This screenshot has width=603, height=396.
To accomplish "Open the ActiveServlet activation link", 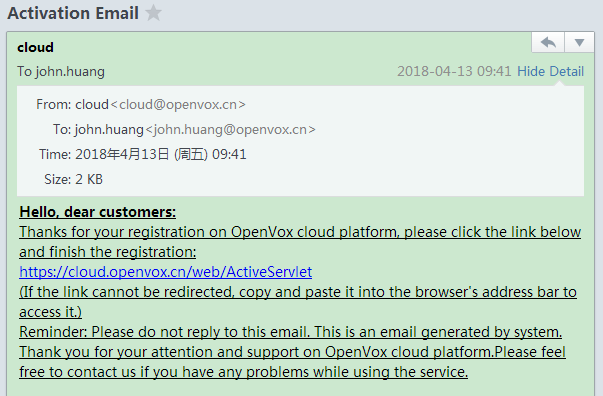I will tap(165, 272).
